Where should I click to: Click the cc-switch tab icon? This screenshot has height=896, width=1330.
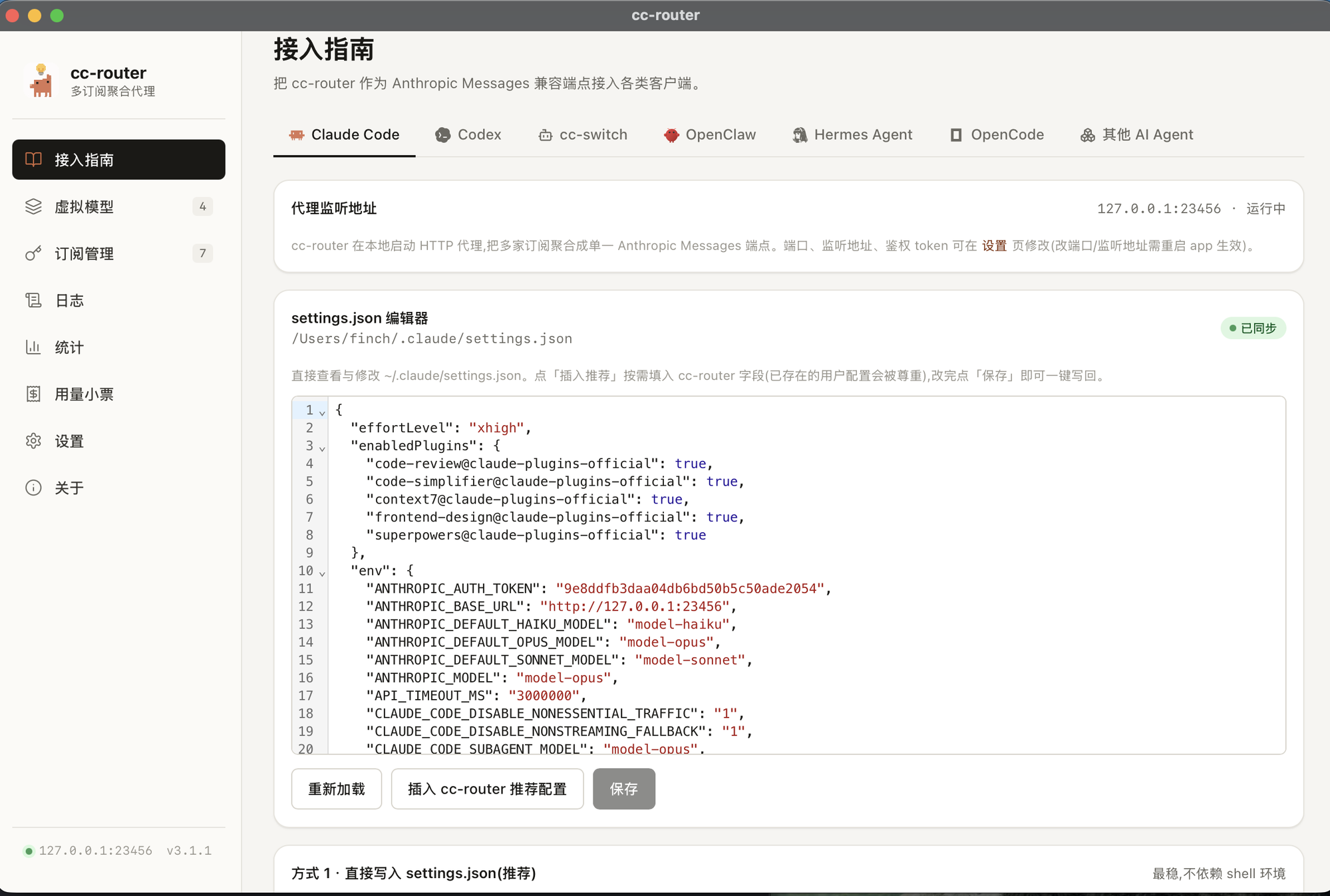(x=545, y=135)
